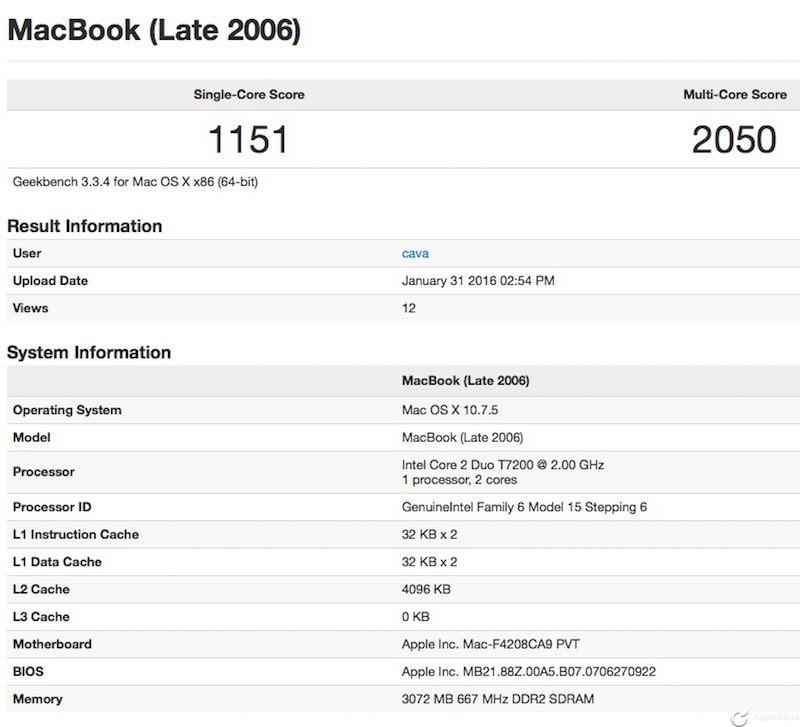Select the L1 Data Cache label
This screenshot has height=727, width=800.
[57, 562]
